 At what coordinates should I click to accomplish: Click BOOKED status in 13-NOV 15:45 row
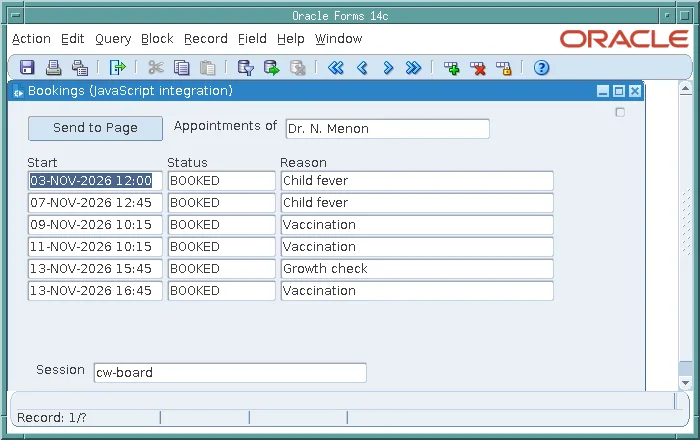tap(221, 269)
